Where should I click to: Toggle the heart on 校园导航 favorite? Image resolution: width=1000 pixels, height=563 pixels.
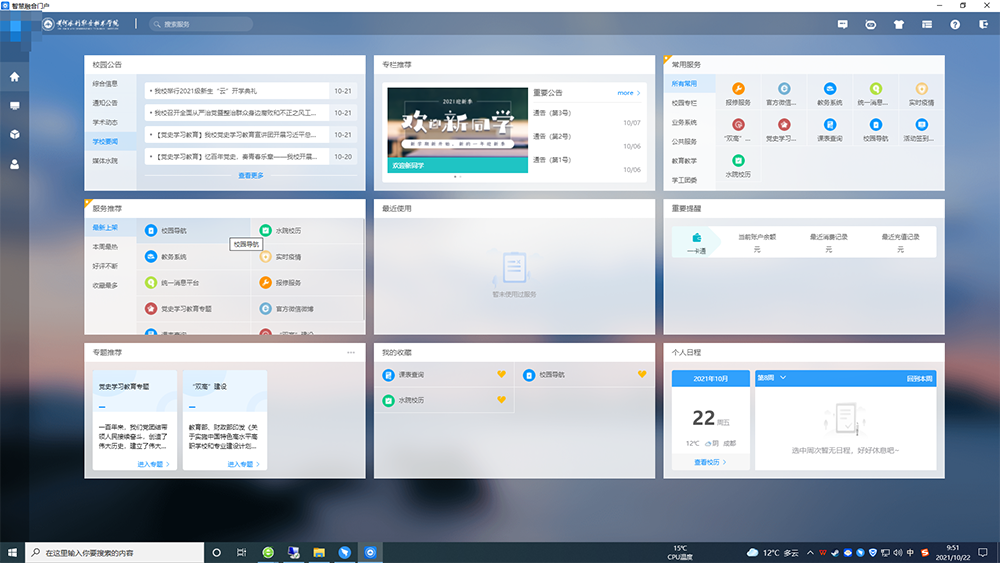pyautogui.click(x=642, y=375)
